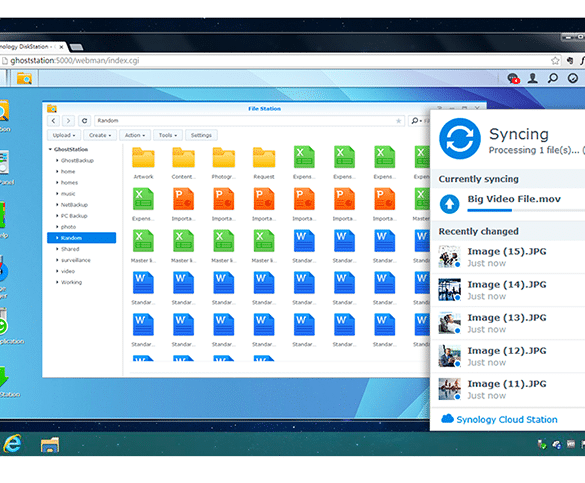Open a new browser tab

pos(76,47)
